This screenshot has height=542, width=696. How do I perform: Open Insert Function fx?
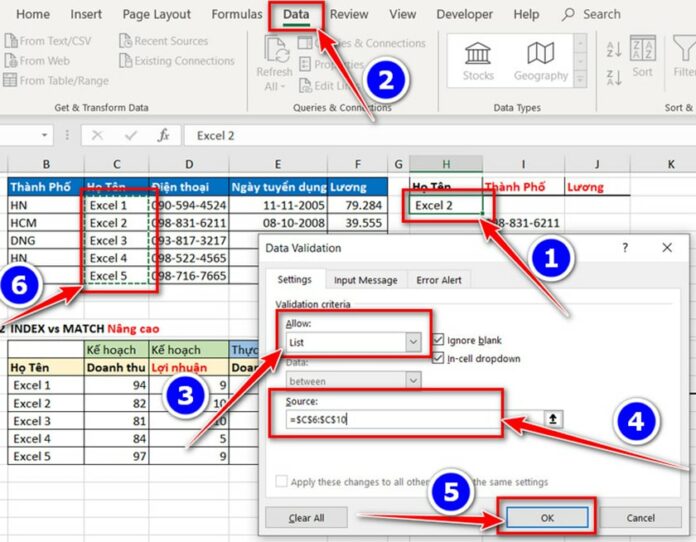point(163,135)
